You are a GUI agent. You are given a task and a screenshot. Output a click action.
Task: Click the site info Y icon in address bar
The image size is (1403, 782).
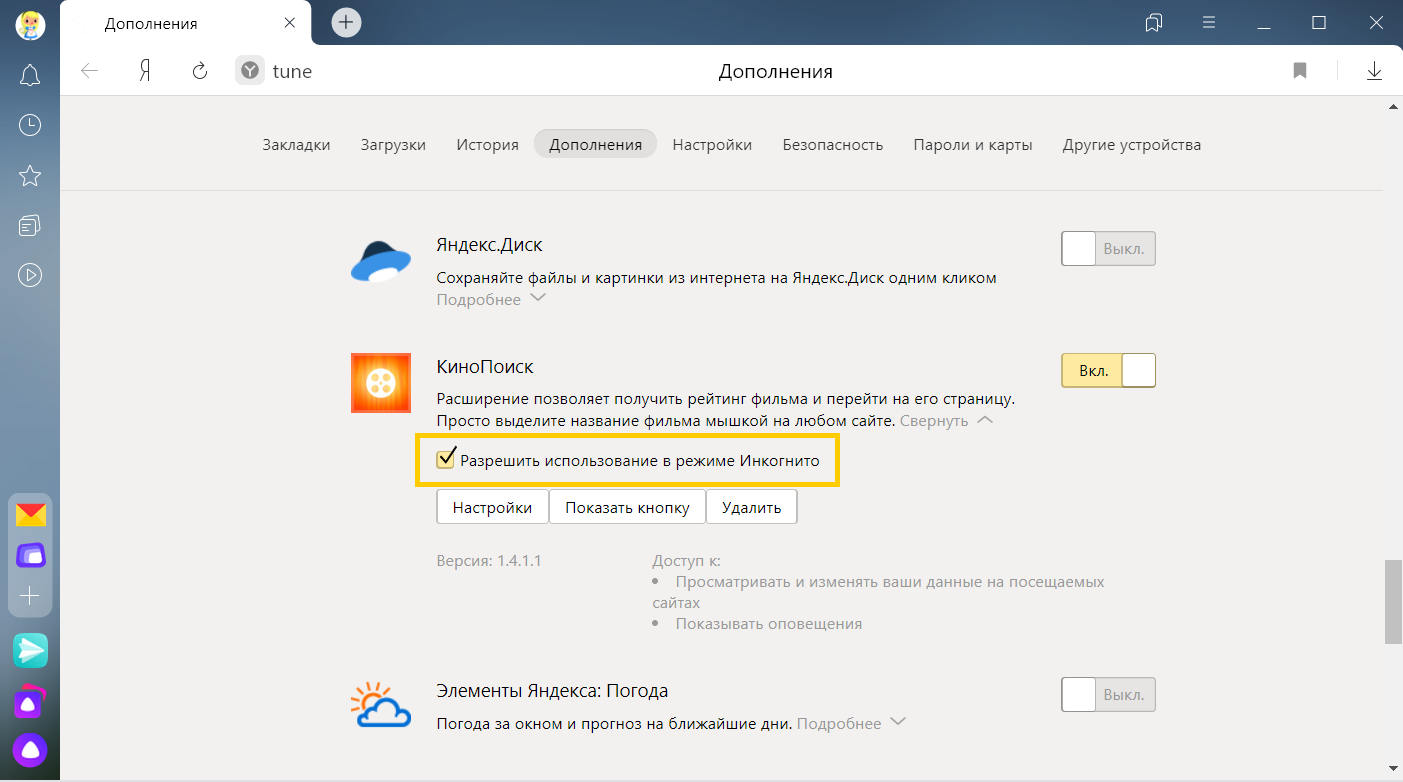coord(250,71)
